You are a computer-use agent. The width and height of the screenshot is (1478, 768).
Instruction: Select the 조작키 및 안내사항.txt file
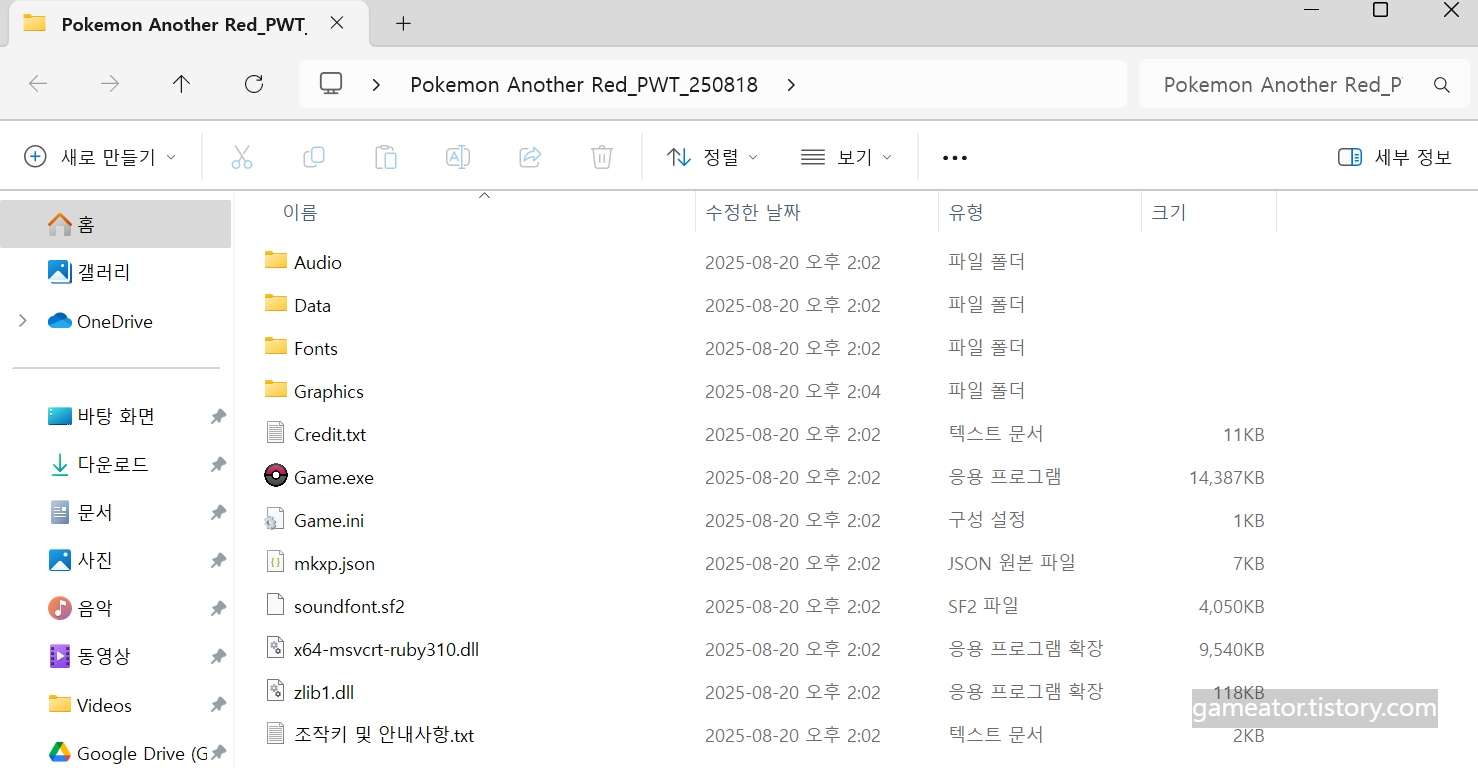click(384, 736)
